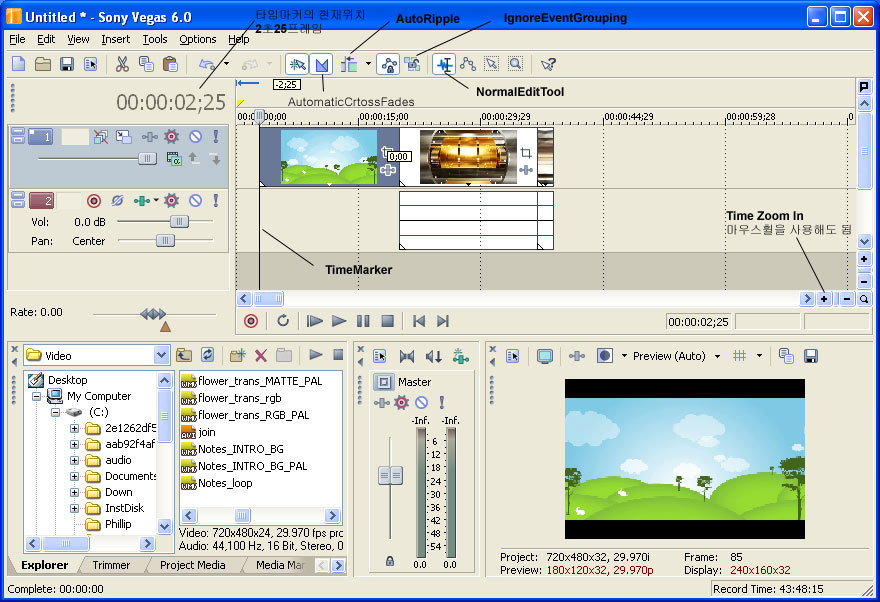The image size is (880, 602).
Task: Select the Zoom Edit Tool (magnifier)
Action: pos(515,65)
